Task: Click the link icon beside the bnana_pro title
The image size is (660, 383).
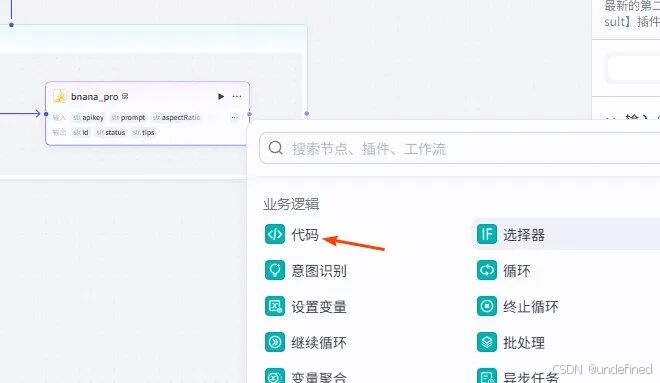Action: click(125, 96)
